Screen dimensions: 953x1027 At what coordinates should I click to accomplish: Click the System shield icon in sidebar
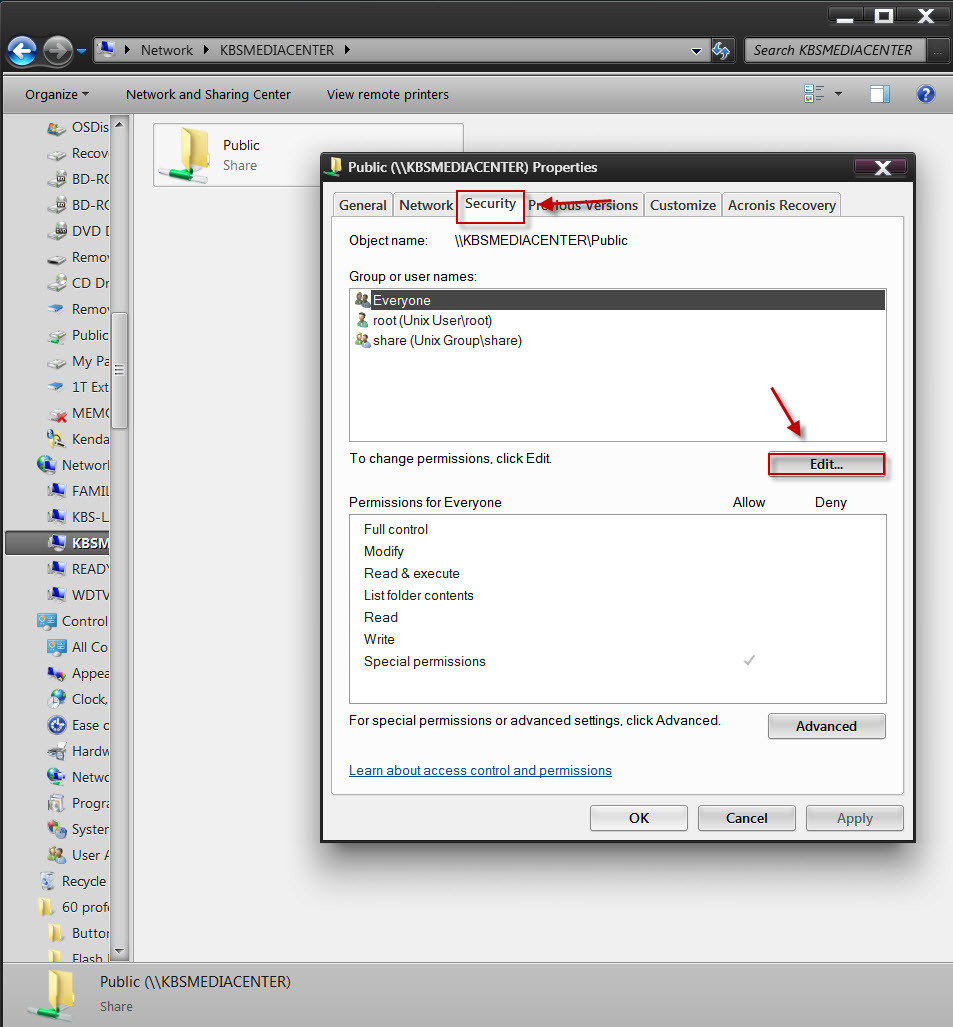coord(57,829)
